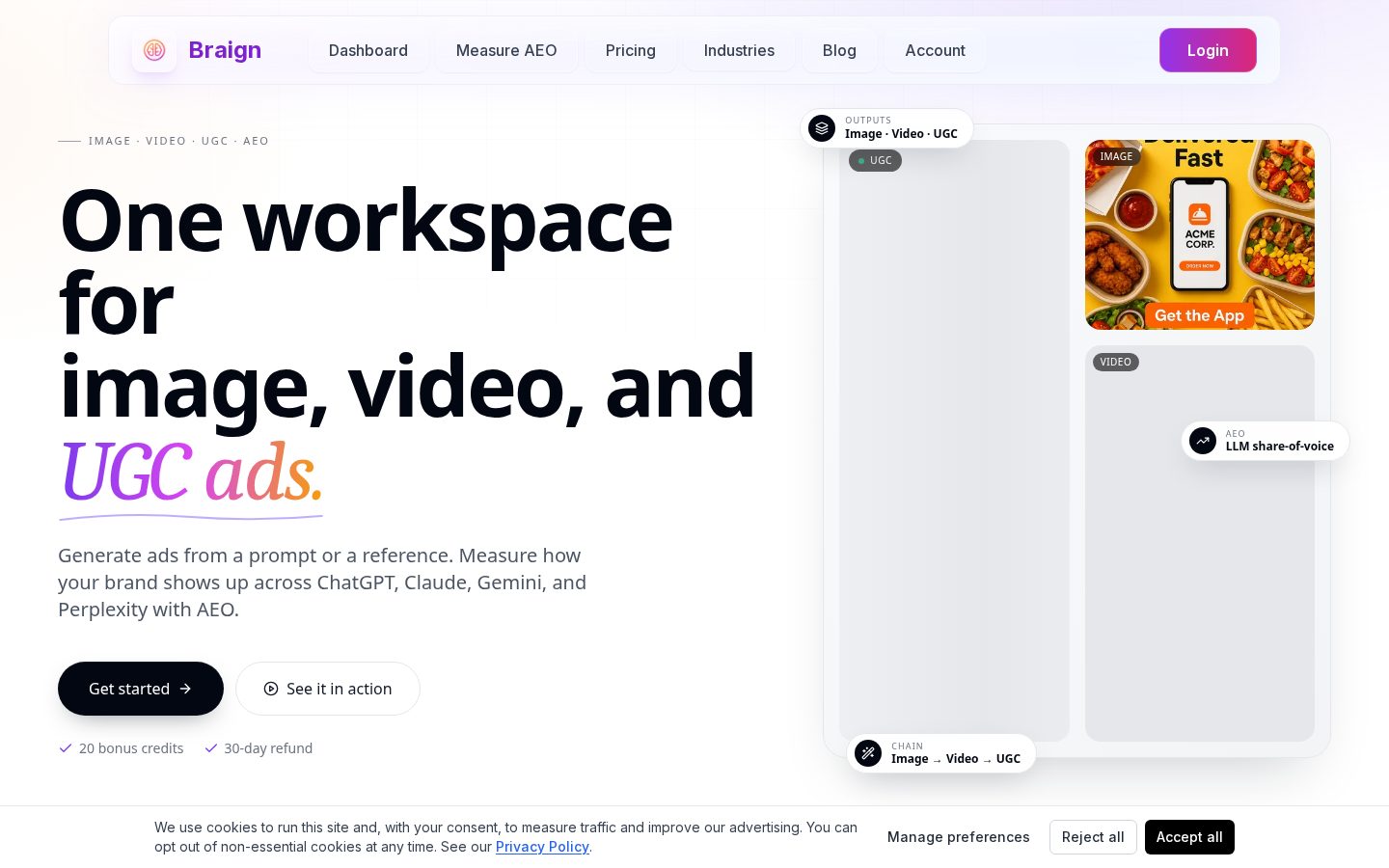Click the '30-day refund' text
Viewport: 1389px width, 868px height.
pos(268,748)
